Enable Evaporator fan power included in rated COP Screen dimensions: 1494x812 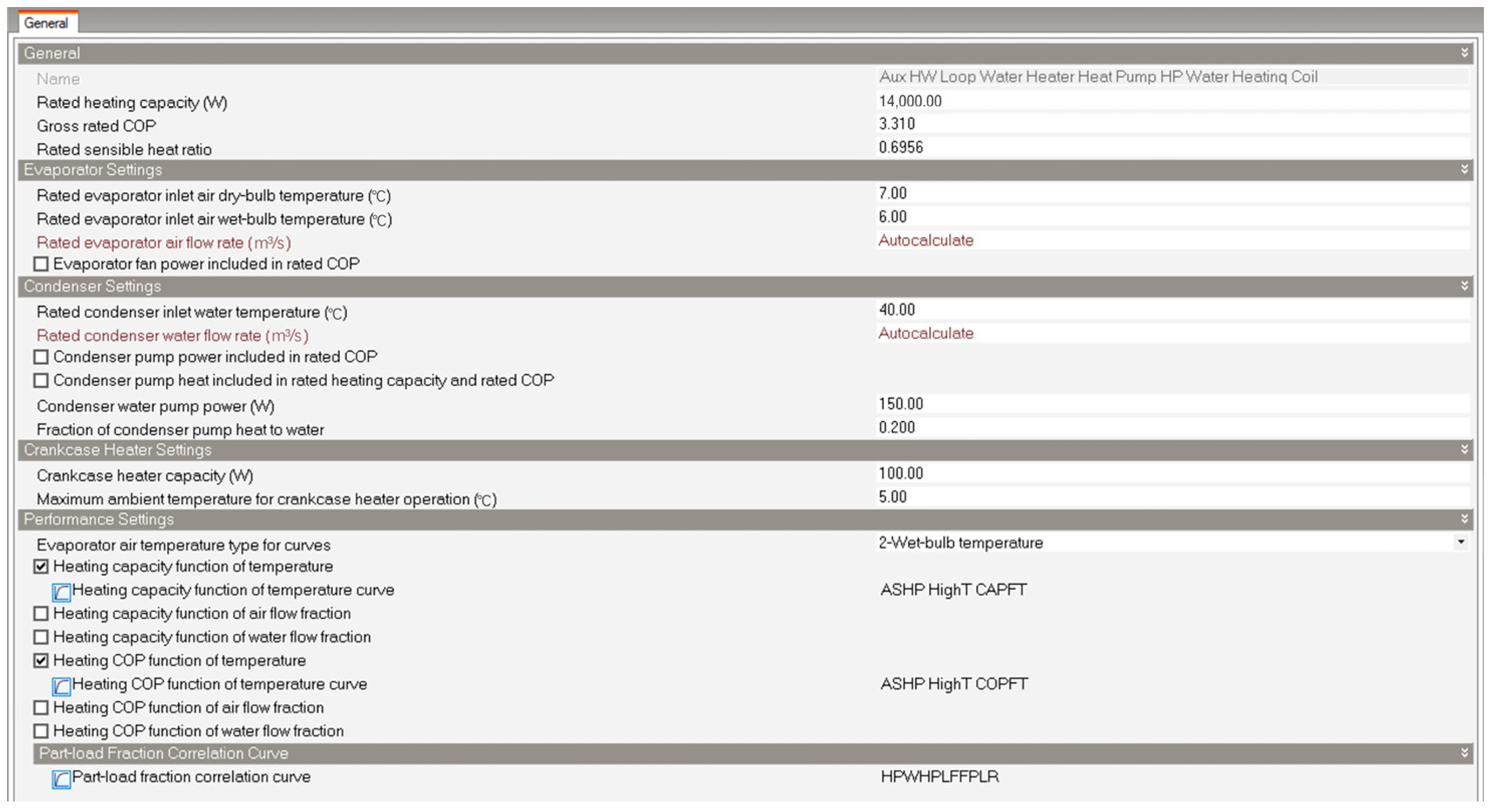(41, 264)
